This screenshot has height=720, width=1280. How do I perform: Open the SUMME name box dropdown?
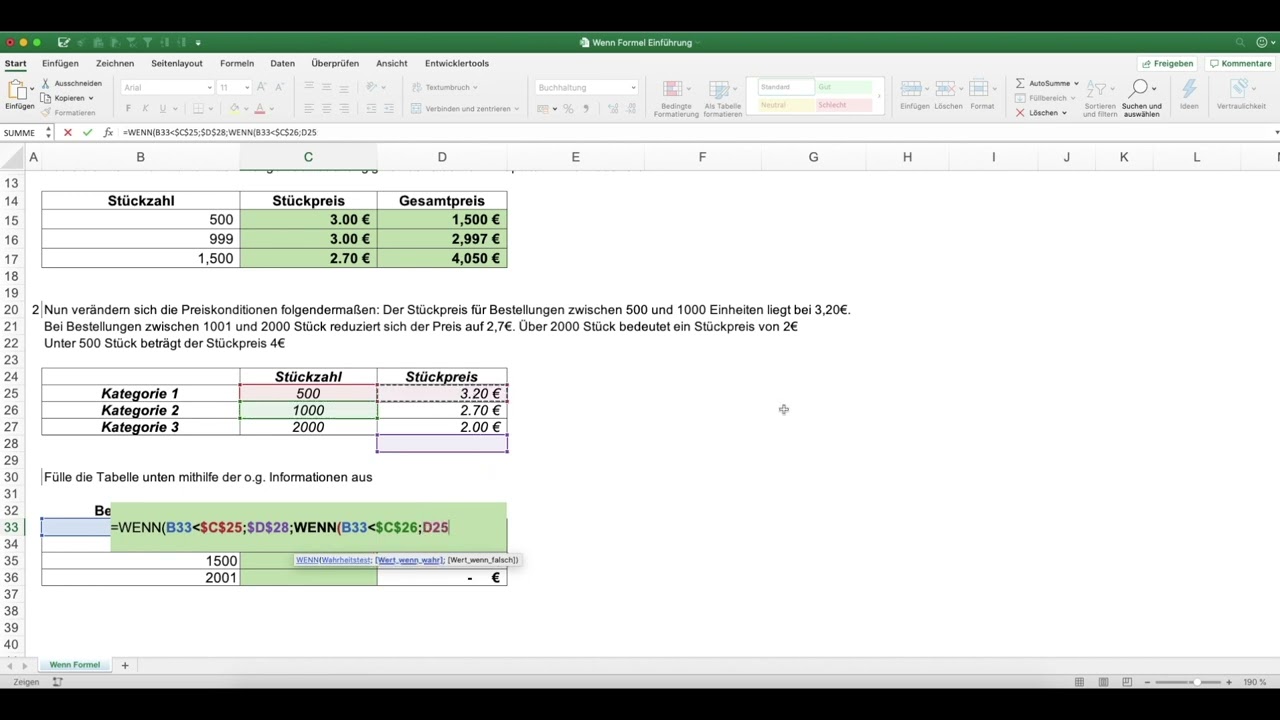49,132
